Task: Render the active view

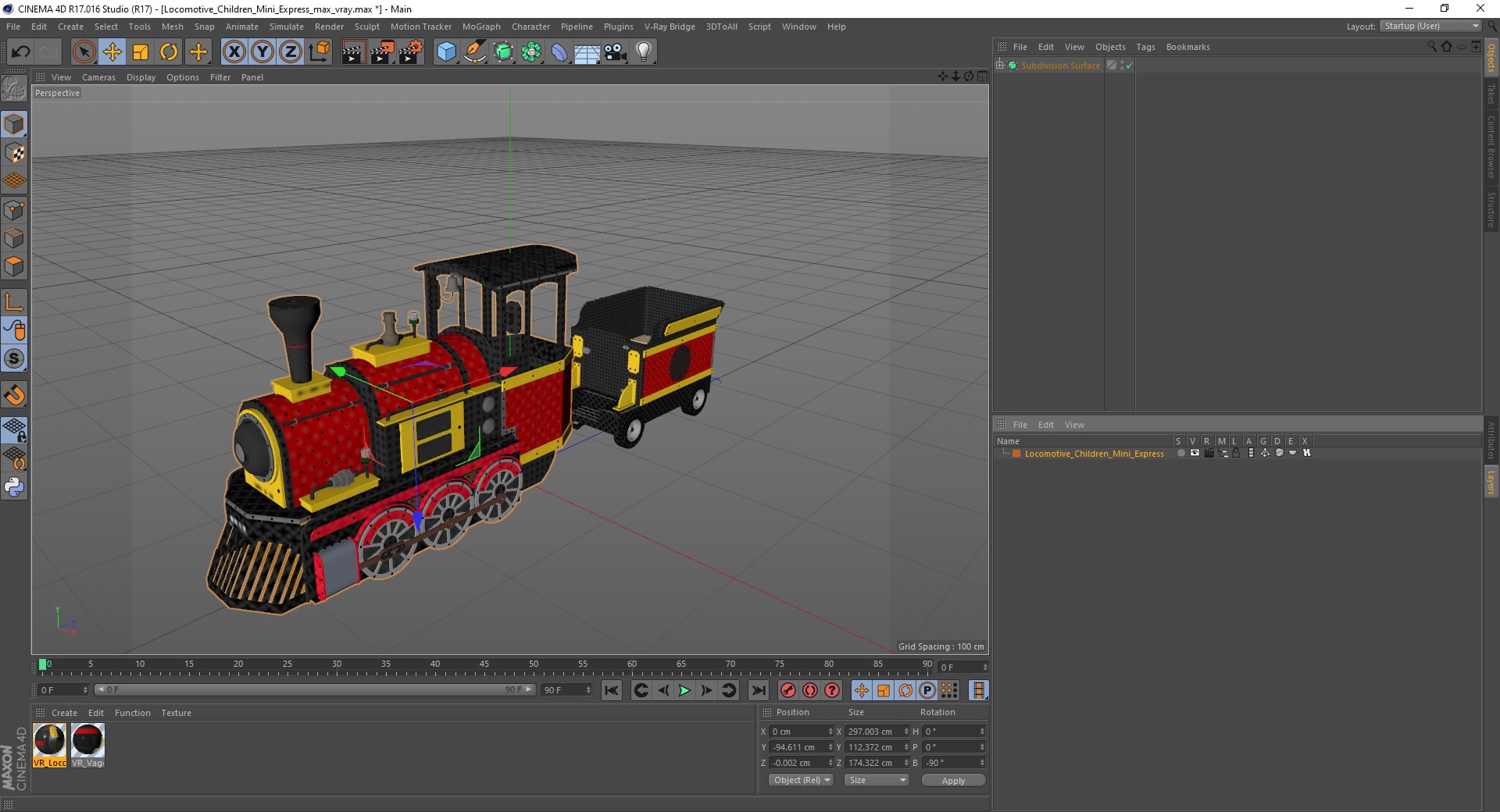Action: coord(353,52)
